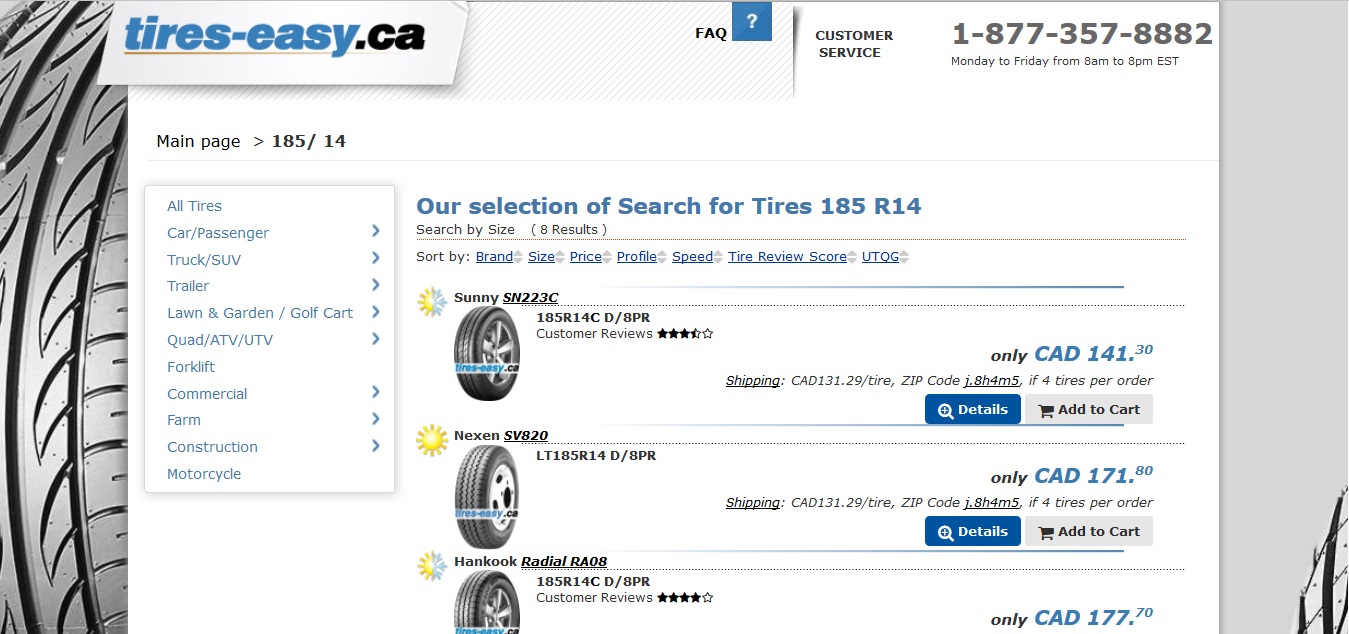Screen dimensions: 1349x634
Task: Expand the Truck/SUV category
Action: [203, 259]
